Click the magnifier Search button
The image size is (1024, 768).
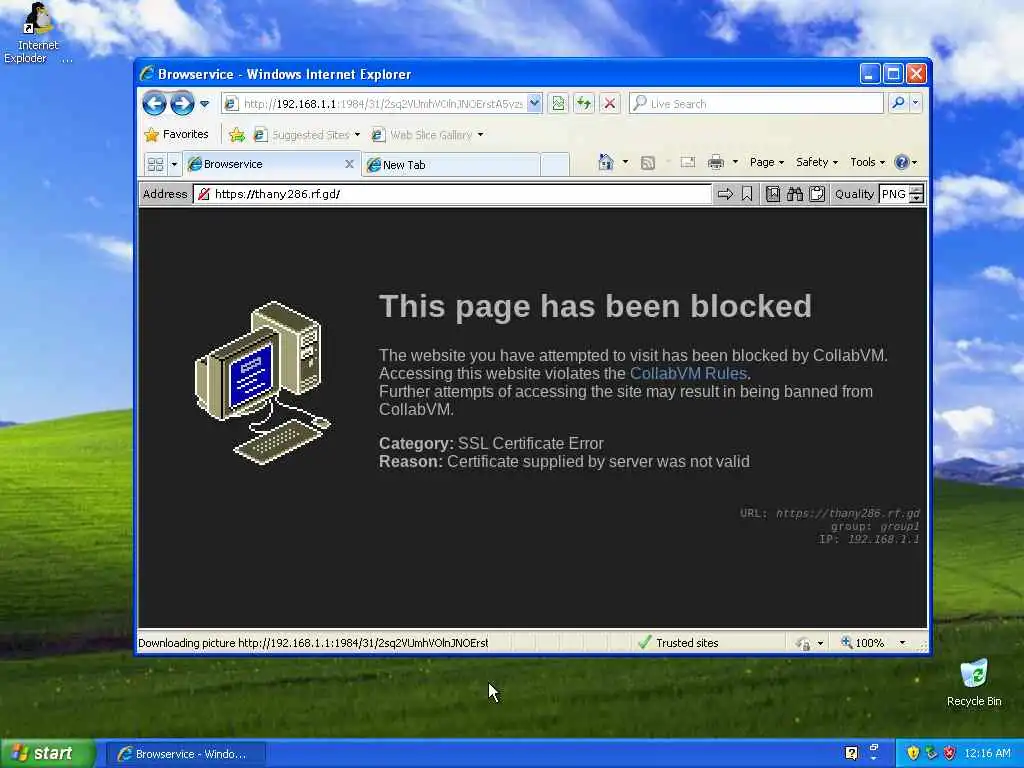click(899, 103)
